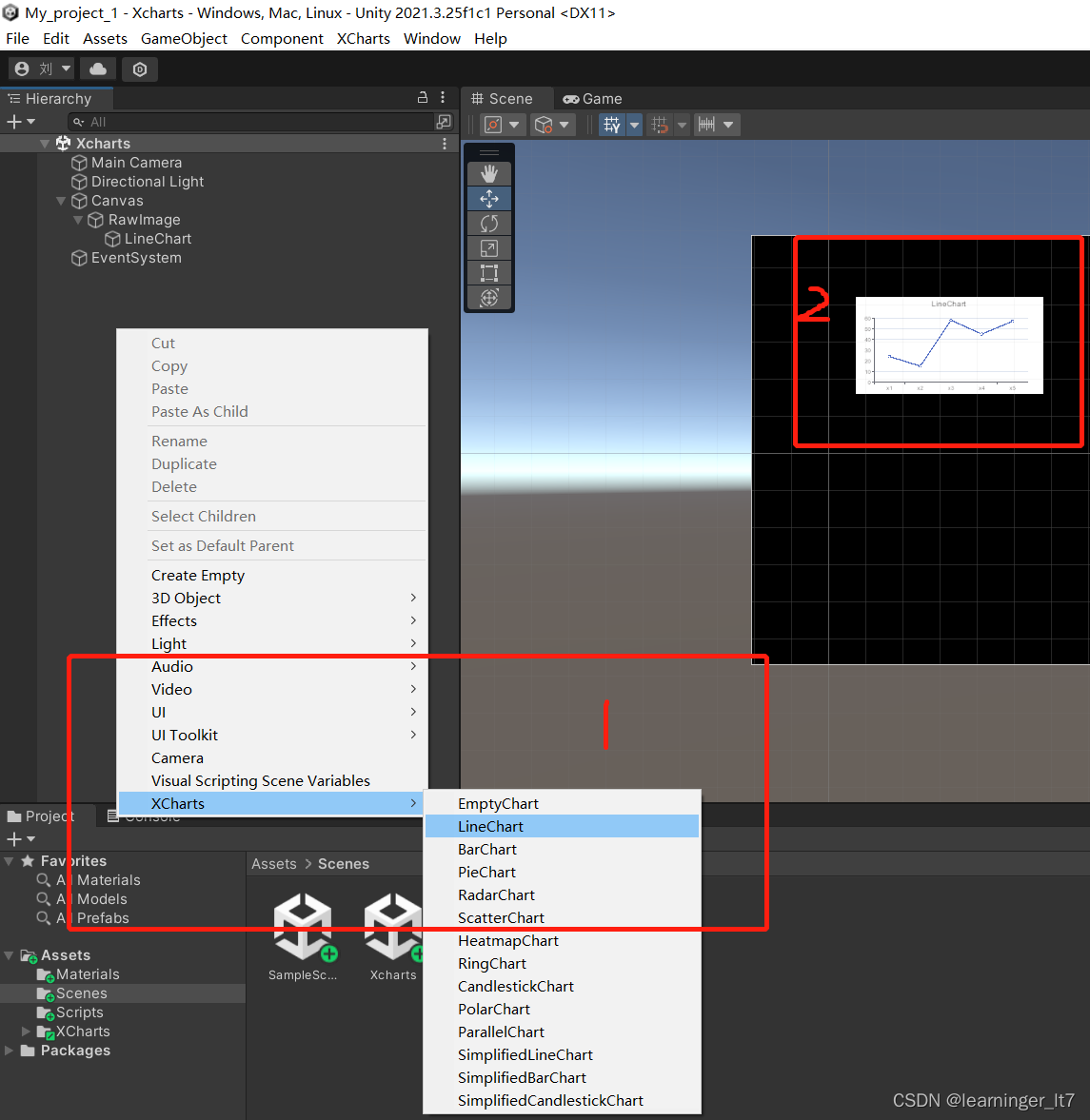Open the increment snap dropdown arrow
Image resolution: width=1090 pixels, height=1120 pixels.
click(x=728, y=125)
